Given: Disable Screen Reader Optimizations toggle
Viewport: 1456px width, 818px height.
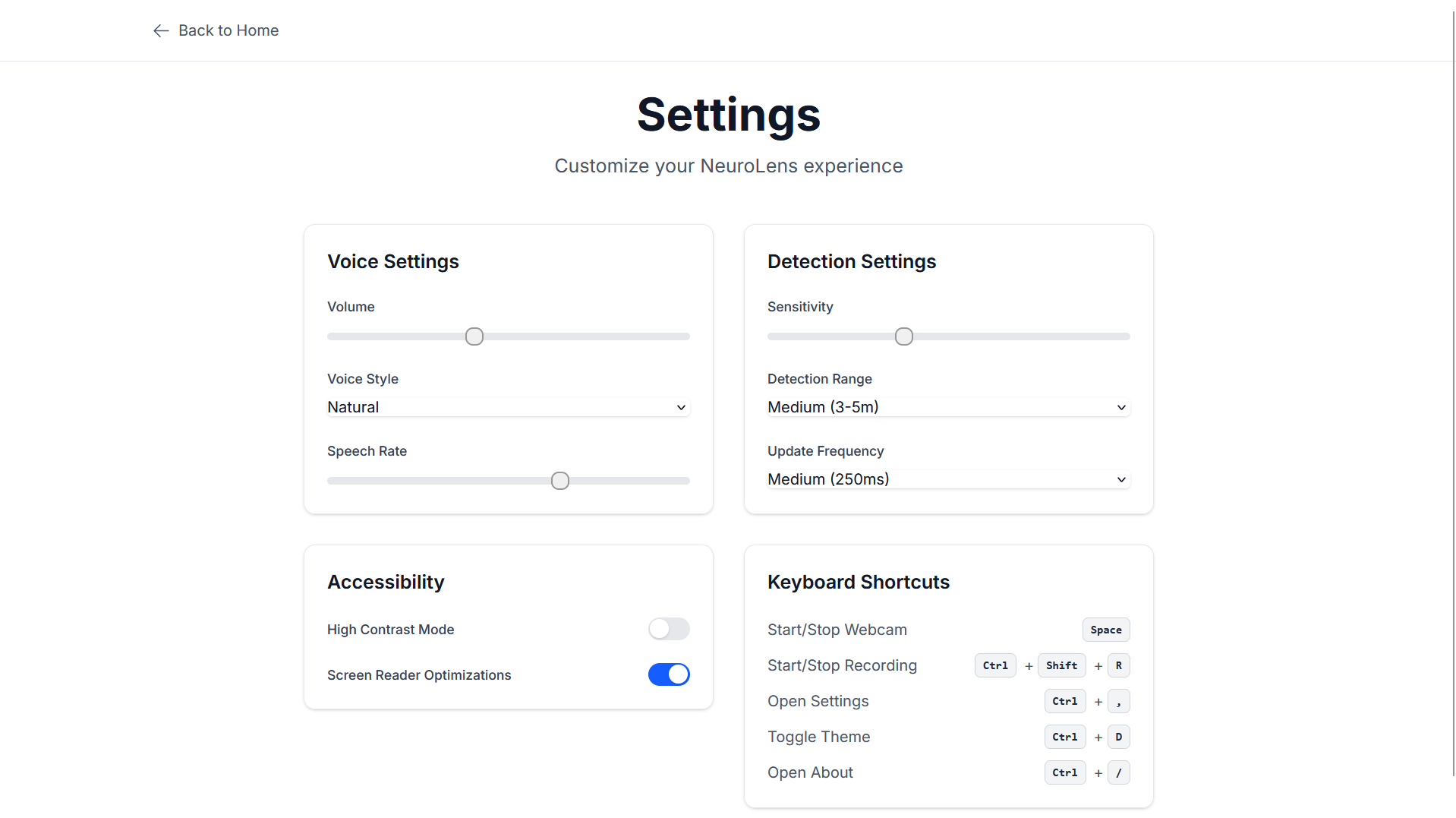Looking at the screenshot, I should click(x=669, y=674).
